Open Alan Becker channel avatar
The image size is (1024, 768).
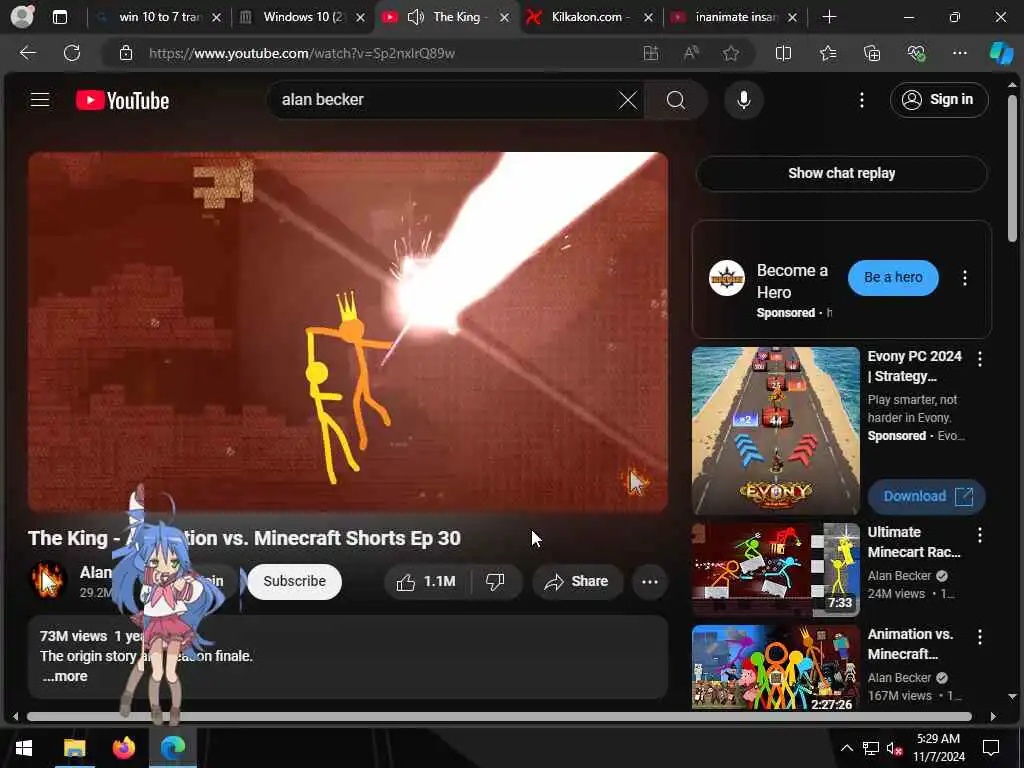[x=48, y=581]
